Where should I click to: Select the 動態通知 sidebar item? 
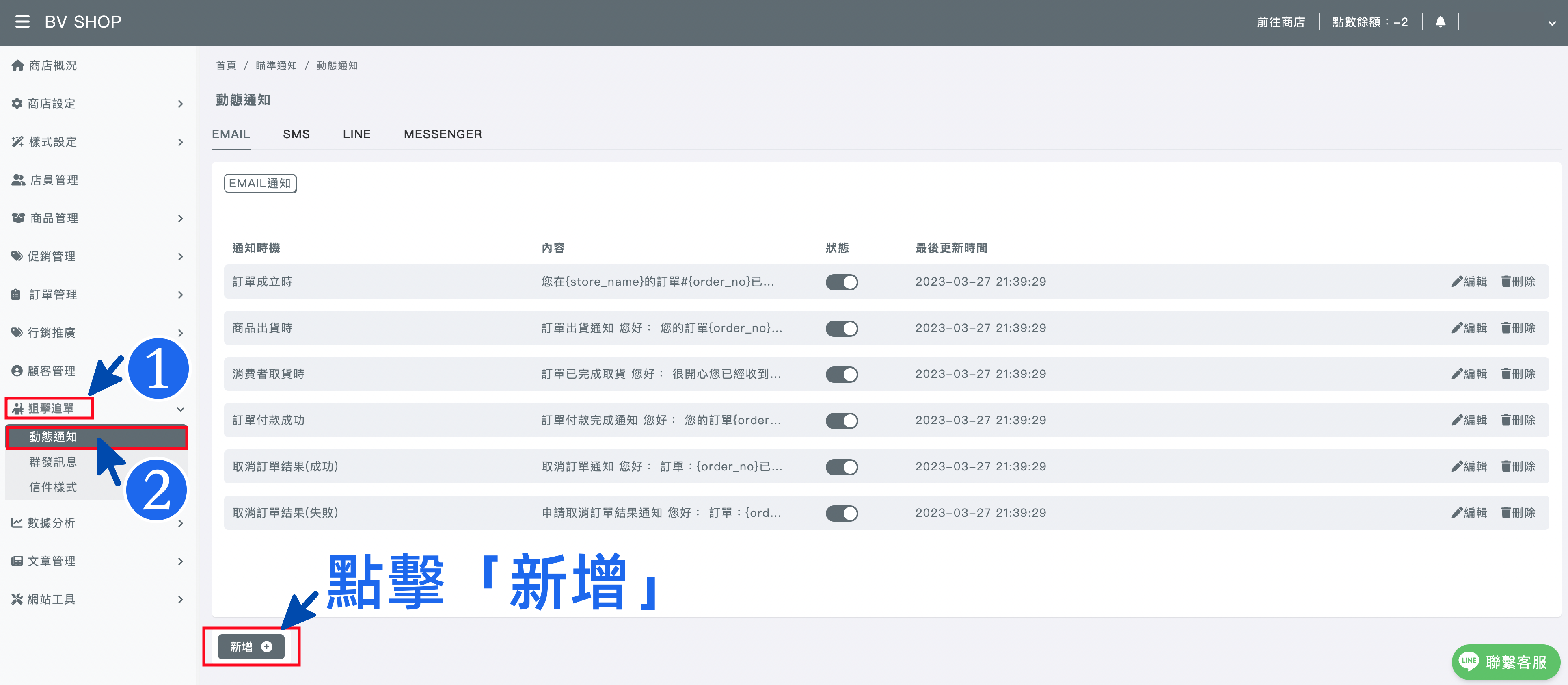[96, 437]
